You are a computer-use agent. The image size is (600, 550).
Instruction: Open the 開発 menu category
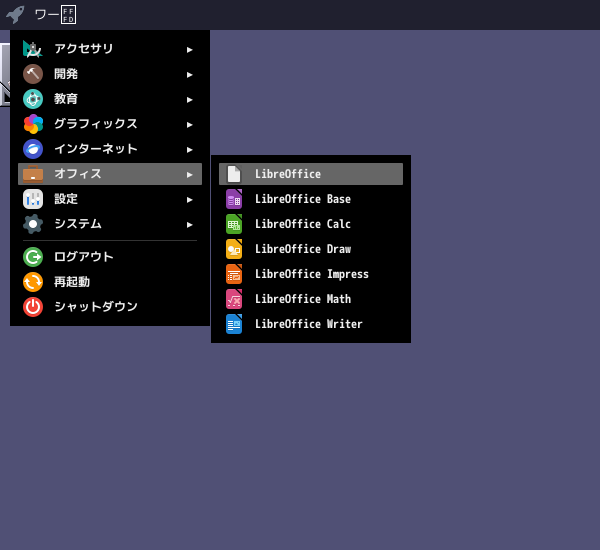tap(110, 74)
